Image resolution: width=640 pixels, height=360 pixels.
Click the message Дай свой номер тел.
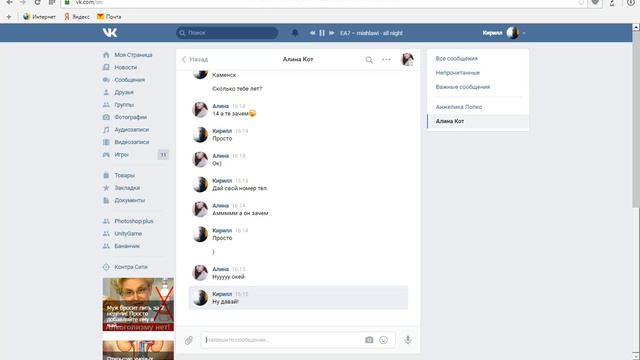[240, 188]
